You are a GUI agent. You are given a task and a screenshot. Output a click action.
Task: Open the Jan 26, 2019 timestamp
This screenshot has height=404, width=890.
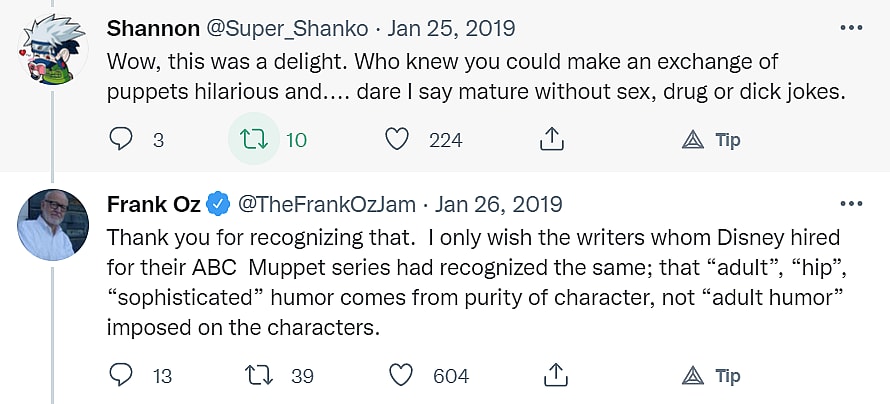tap(498, 204)
